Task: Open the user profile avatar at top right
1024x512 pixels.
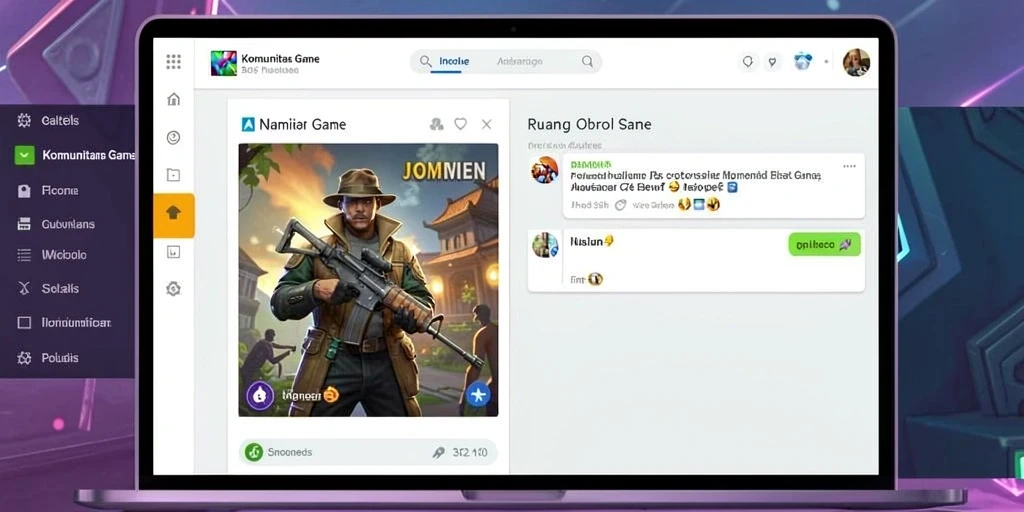Action: click(x=856, y=63)
